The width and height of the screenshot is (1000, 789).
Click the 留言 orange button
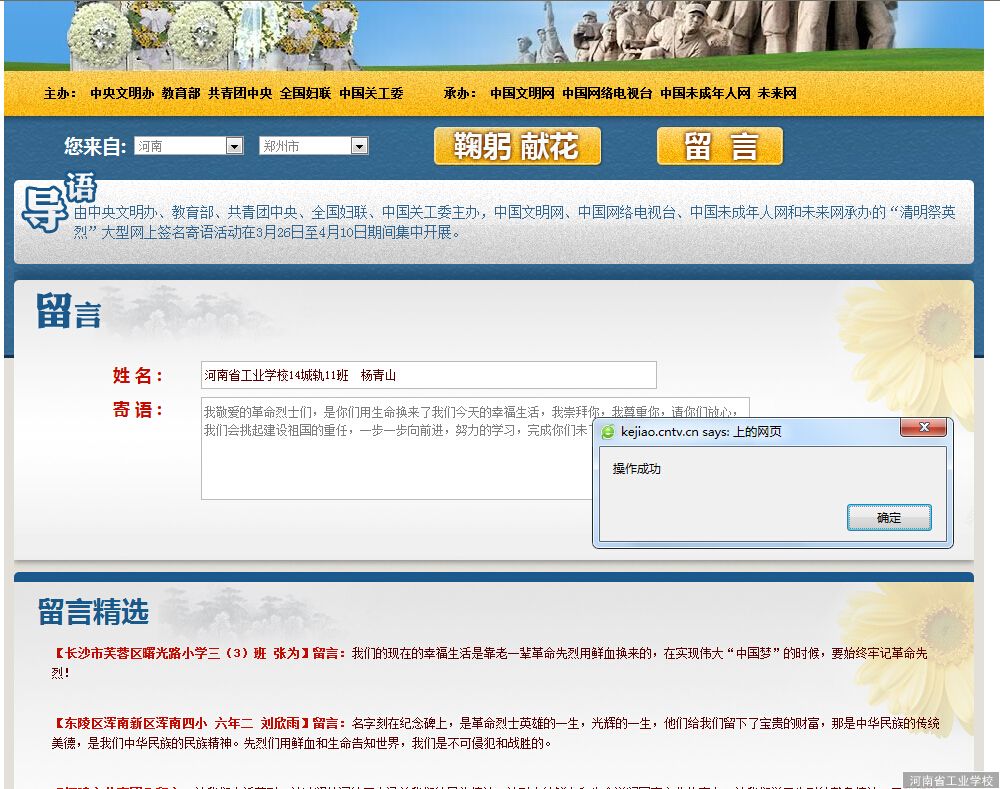coord(719,146)
